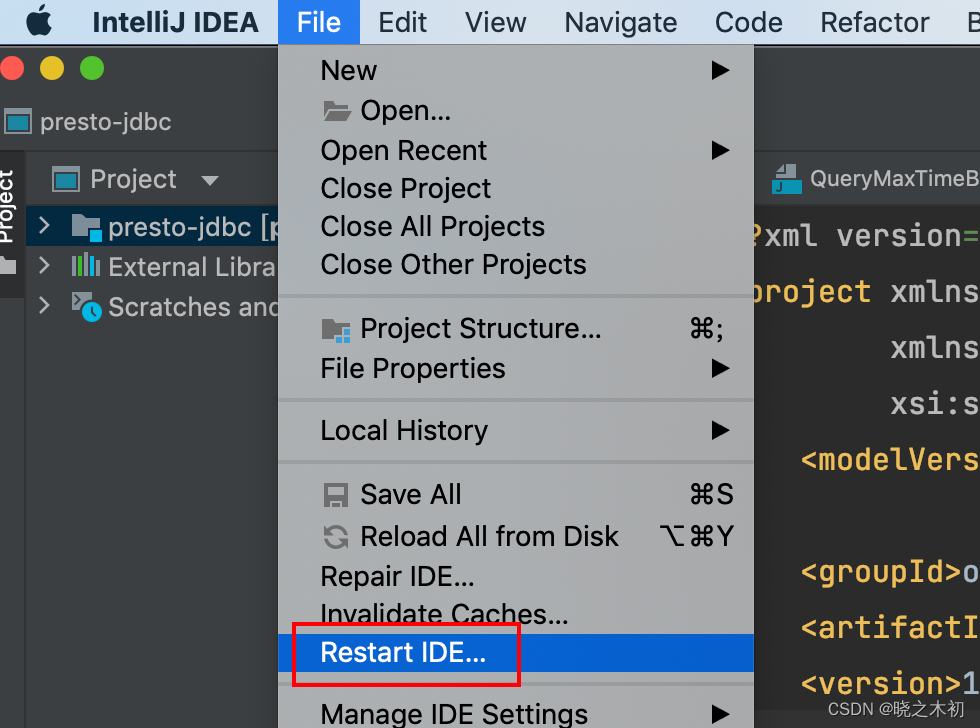Click the Apple logo menu

click(x=38, y=21)
